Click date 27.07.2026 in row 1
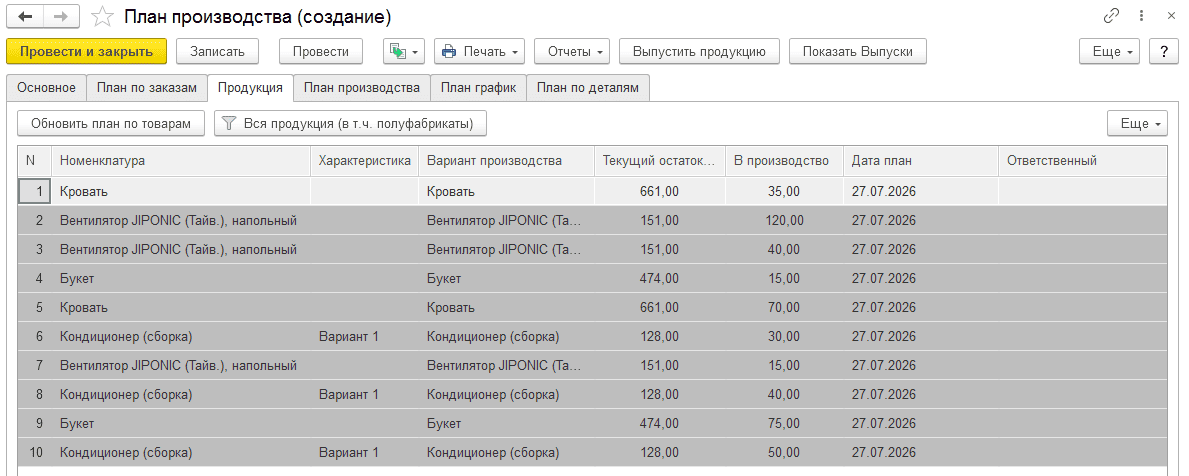Viewport: 1189px width, 476px height. (x=921, y=191)
